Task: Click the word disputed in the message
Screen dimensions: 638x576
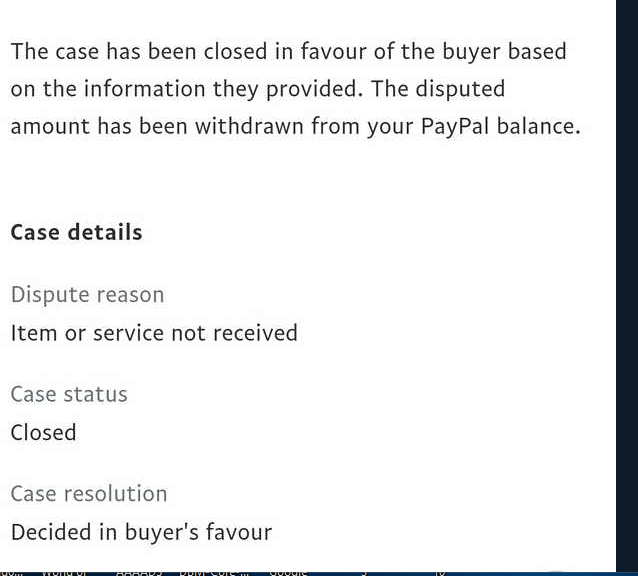Action: pos(459,89)
